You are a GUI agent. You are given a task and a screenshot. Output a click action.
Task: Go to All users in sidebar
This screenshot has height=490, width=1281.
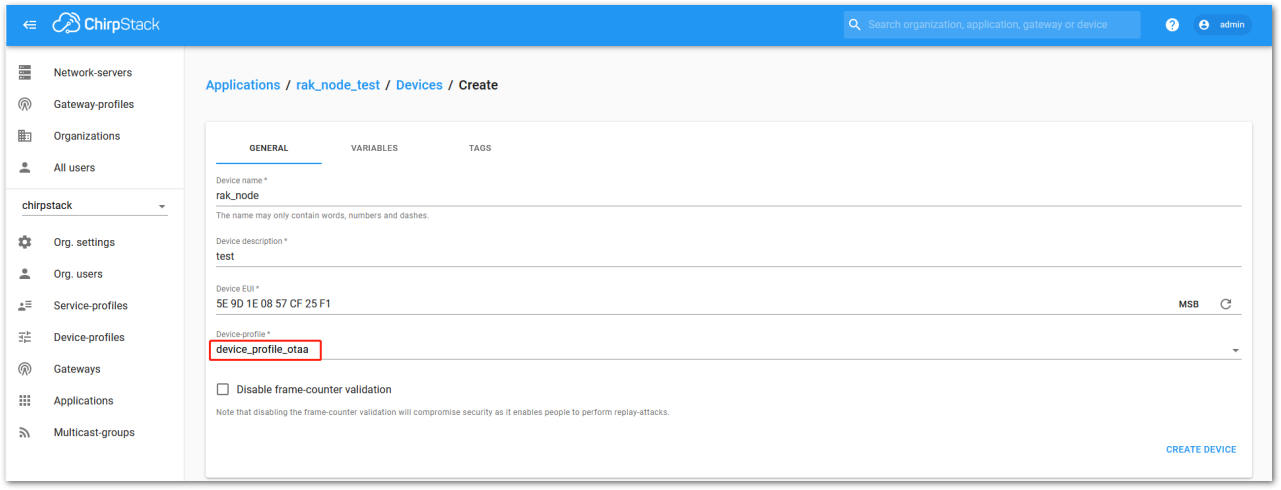pos(75,168)
